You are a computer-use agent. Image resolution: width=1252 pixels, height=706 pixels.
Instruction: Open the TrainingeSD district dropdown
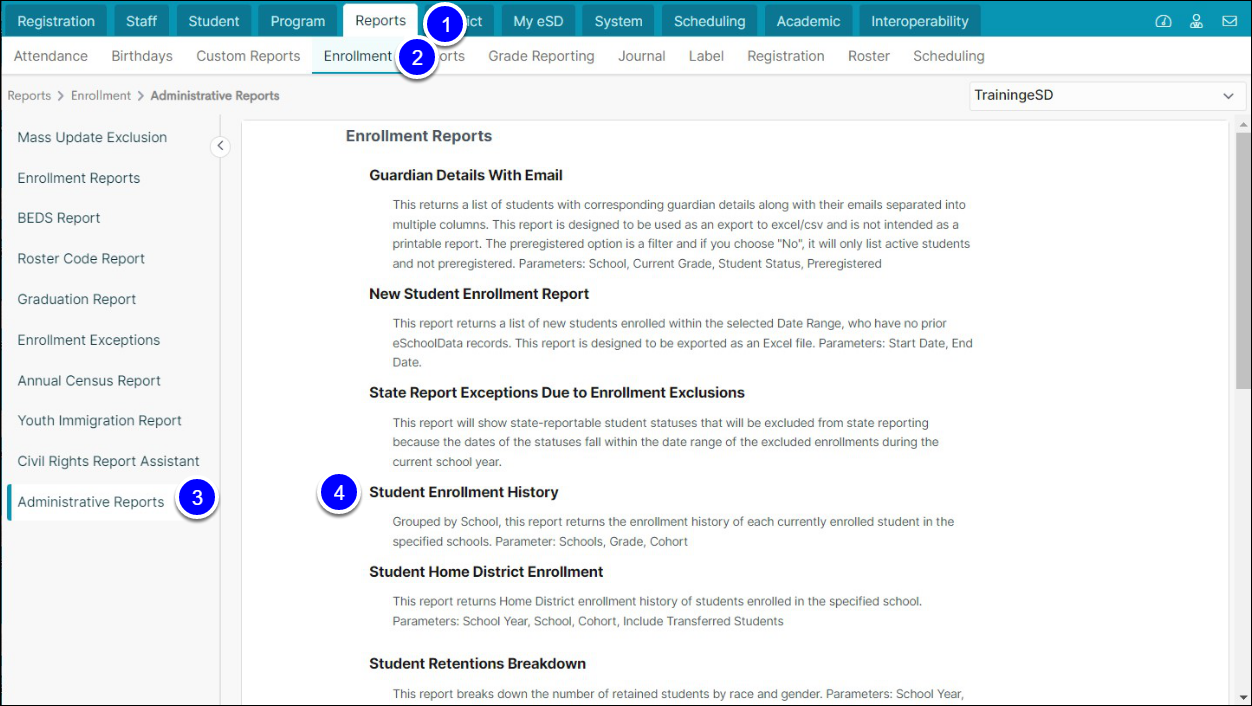1106,96
